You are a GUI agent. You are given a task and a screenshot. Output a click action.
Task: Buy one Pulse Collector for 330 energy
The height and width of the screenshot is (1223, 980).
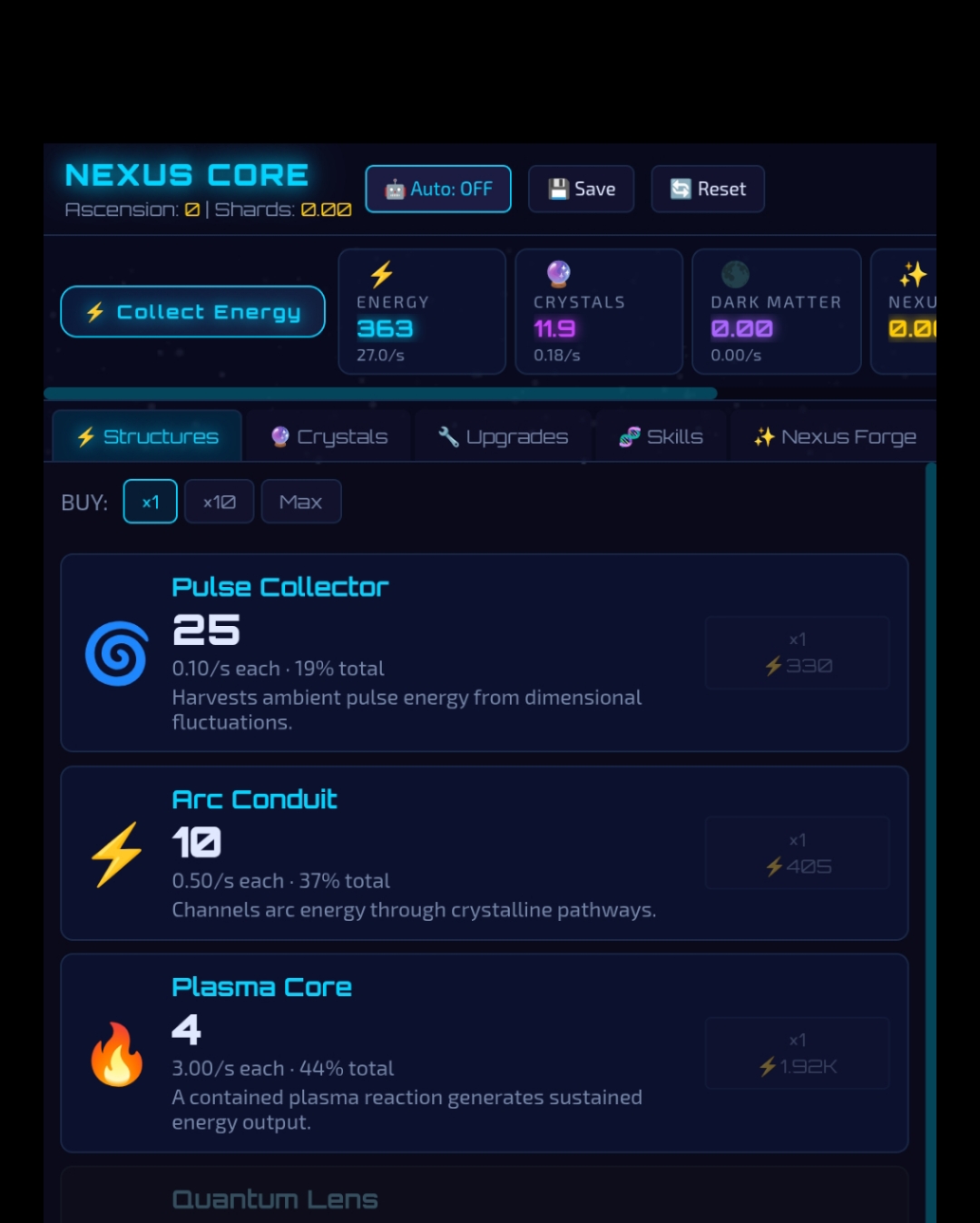pos(798,652)
